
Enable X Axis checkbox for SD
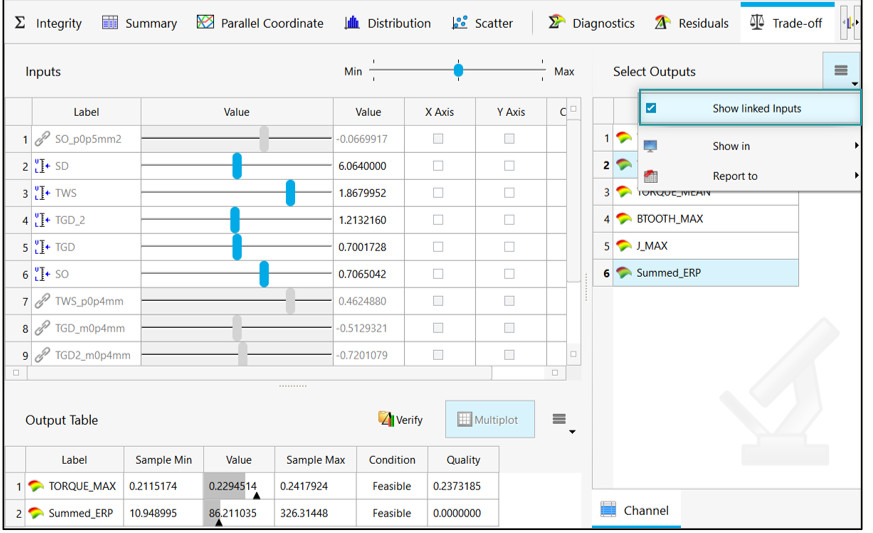(x=438, y=166)
